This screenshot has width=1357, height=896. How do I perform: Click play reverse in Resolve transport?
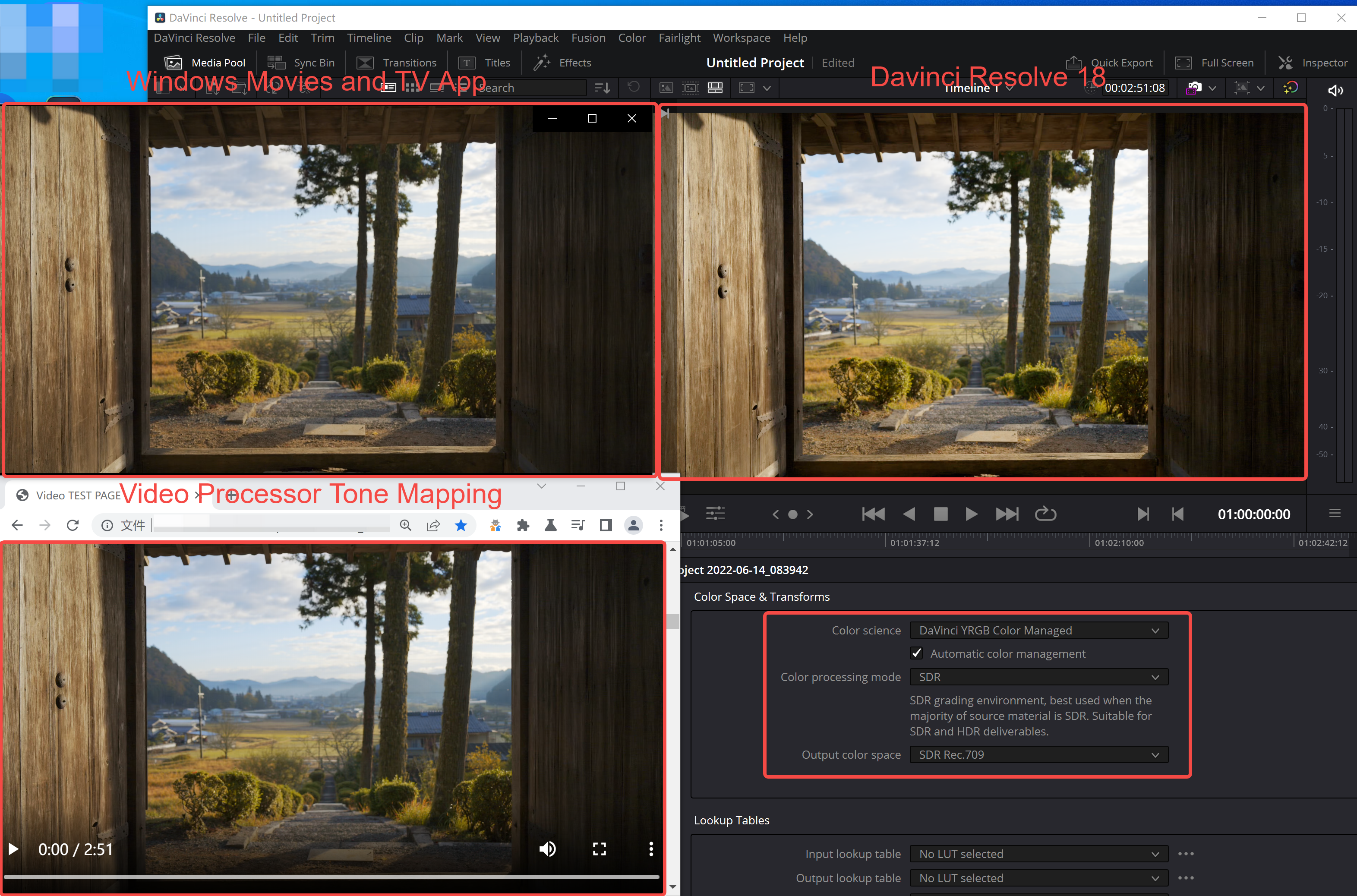tap(909, 514)
